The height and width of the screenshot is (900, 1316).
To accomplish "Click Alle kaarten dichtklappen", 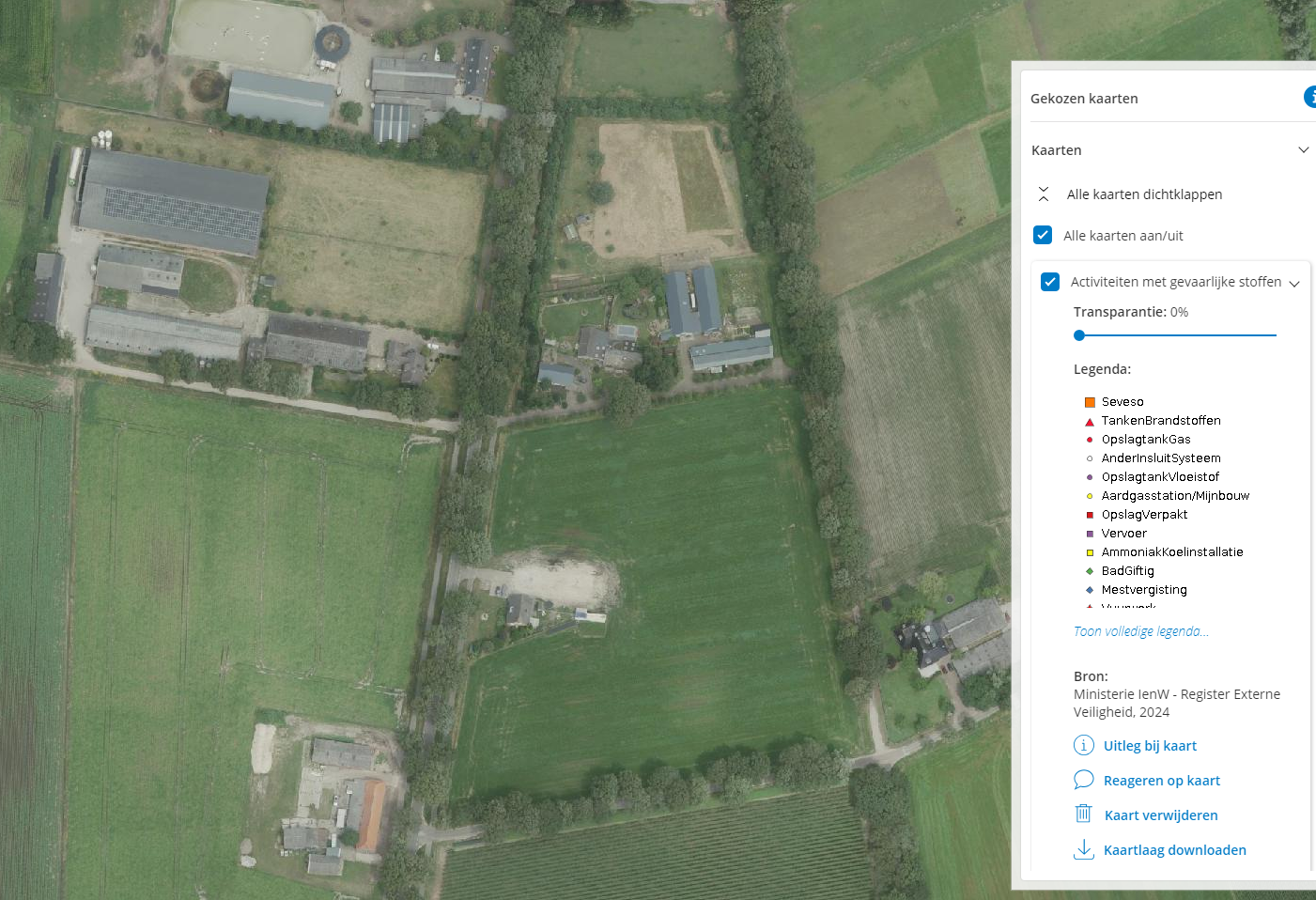I will 1145,194.
